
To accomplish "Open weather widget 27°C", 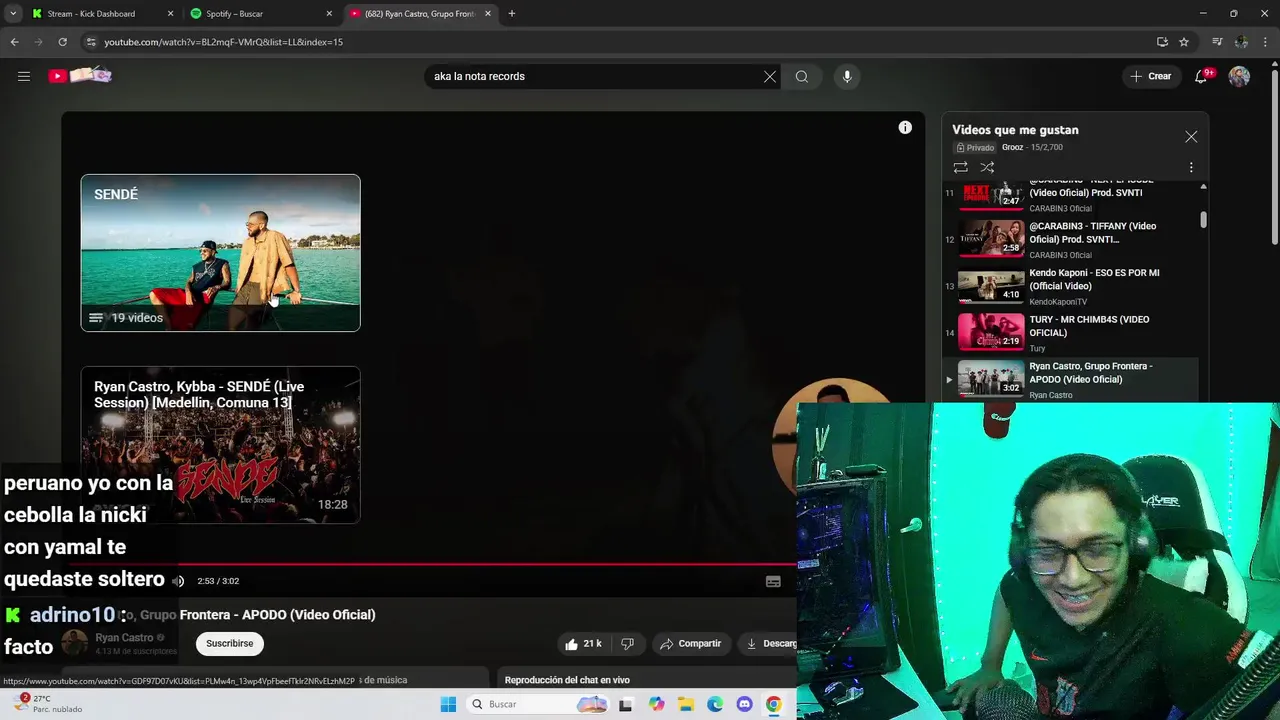I will (48, 703).
